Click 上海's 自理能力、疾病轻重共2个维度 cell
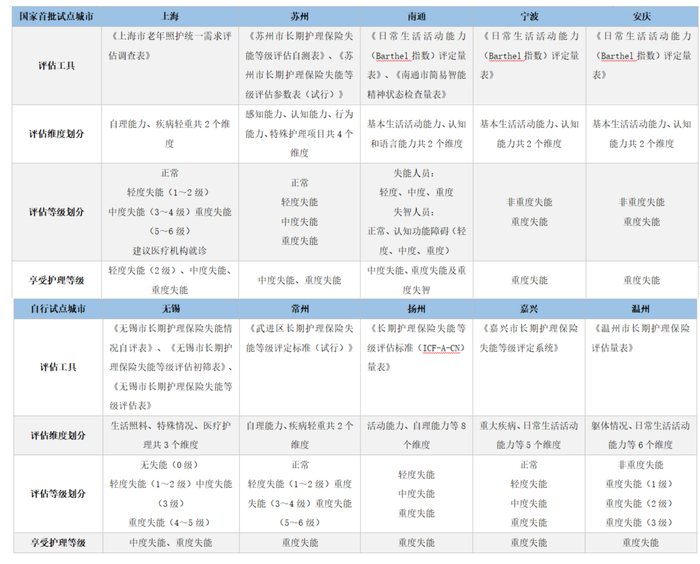 pos(170,134)
